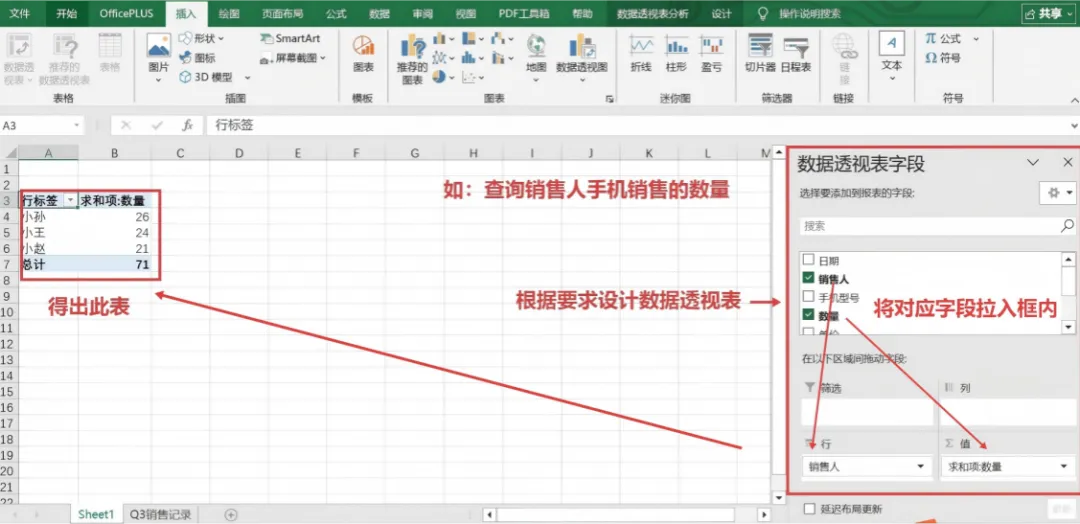Select cell containing 小孙

click(x=49, y=216)
